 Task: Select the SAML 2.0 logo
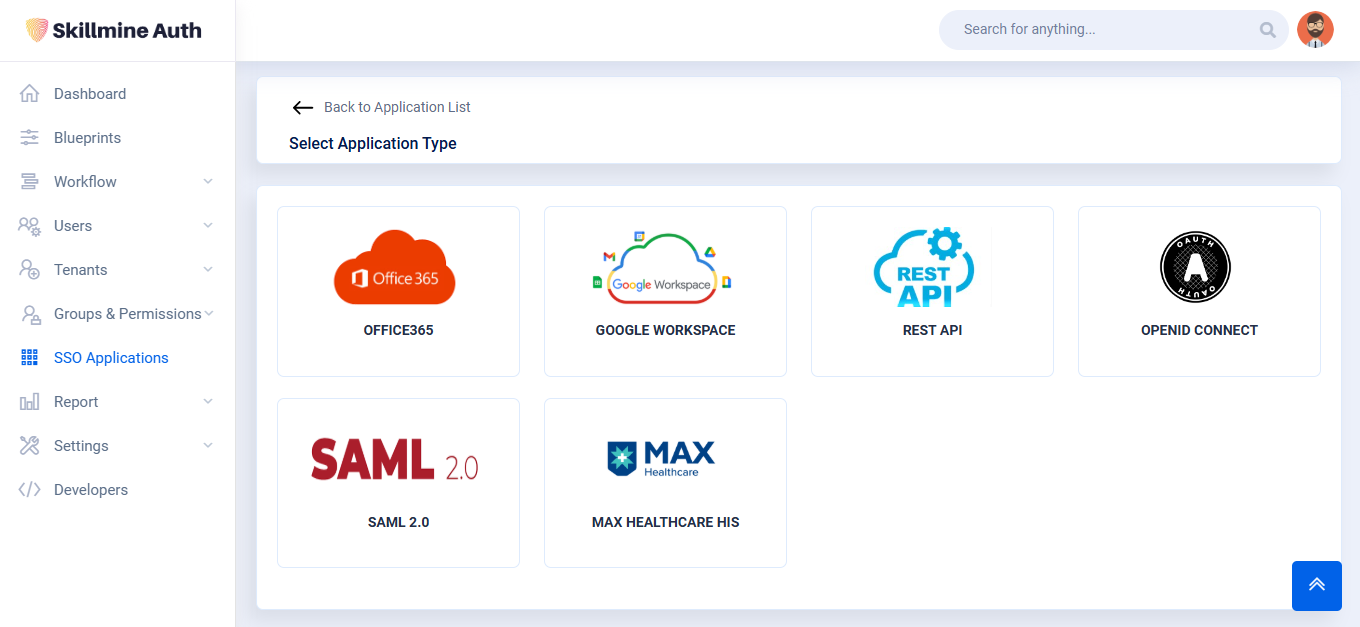[x=394, y=460]
